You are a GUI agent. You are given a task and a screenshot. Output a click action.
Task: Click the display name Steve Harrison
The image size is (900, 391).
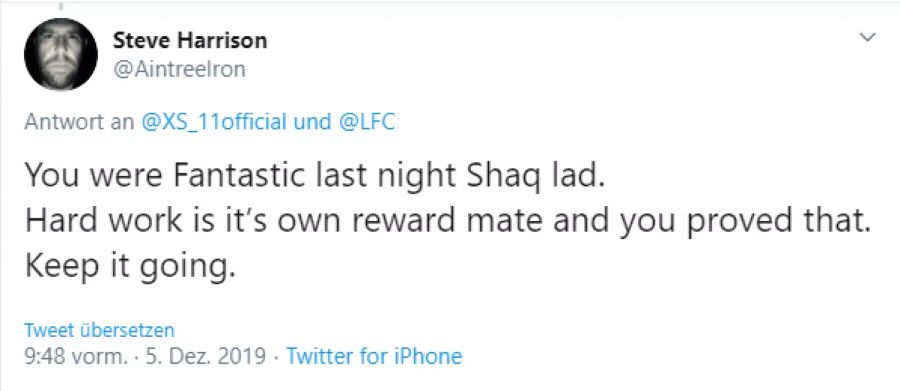(190, 40)
